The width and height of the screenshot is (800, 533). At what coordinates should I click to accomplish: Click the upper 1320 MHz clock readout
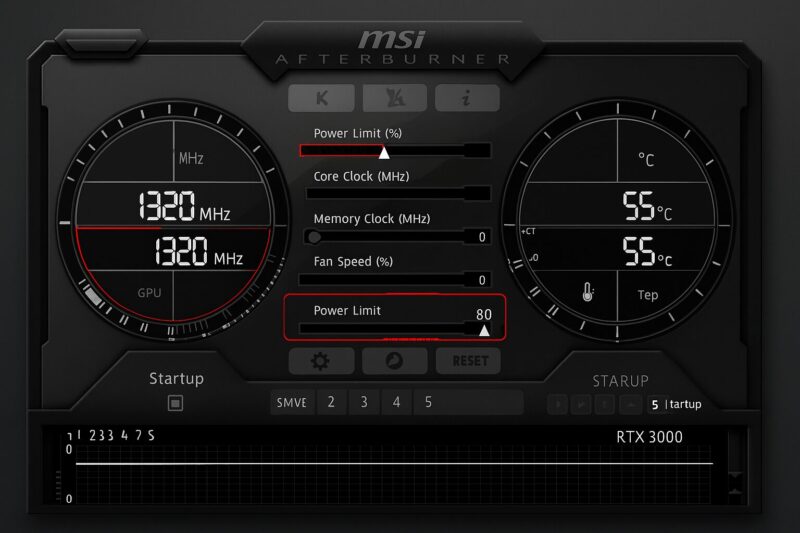tap(184, 207)
